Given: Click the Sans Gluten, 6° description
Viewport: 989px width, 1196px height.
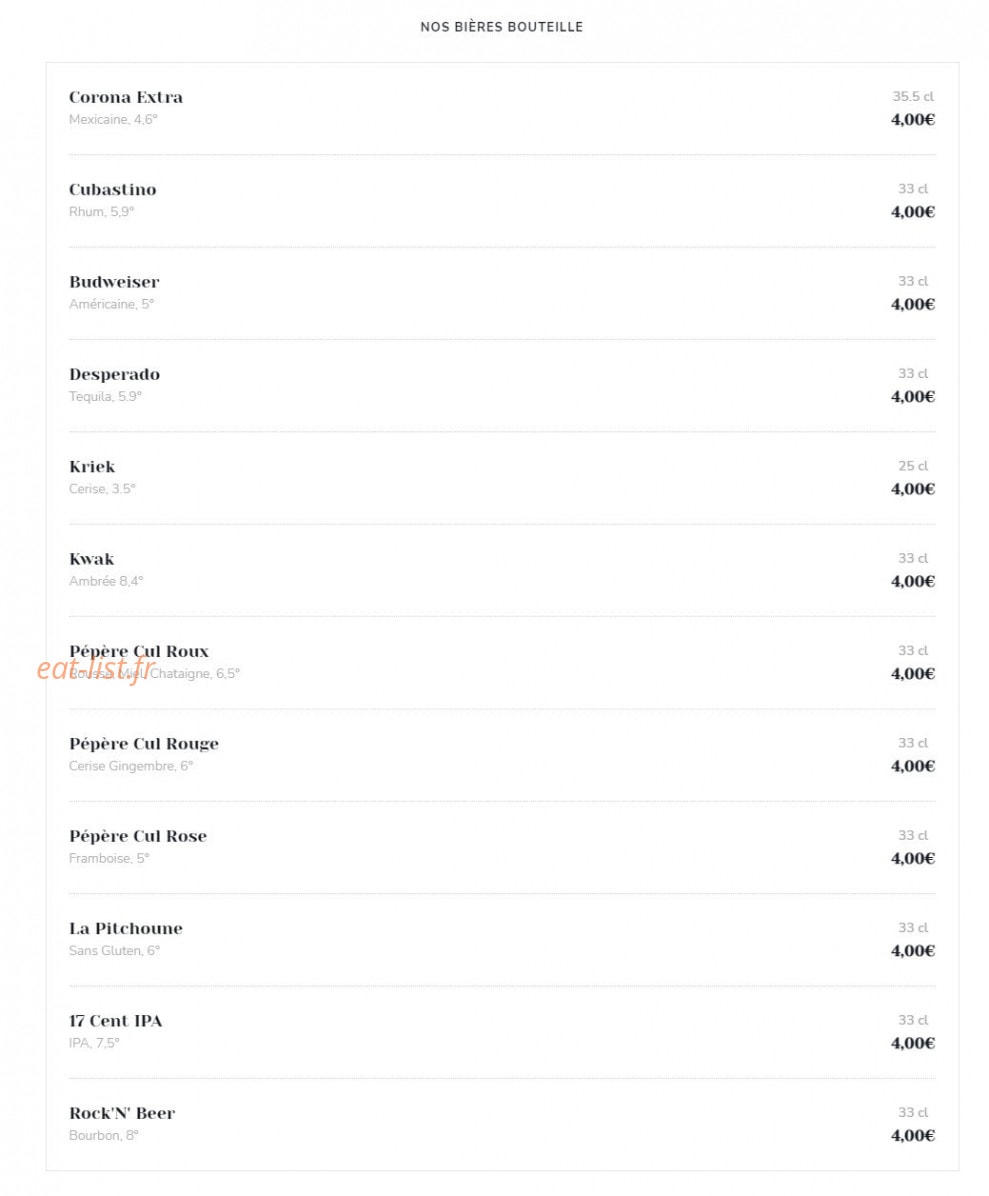Looking at the screenshot, I should tap(114, 951).
